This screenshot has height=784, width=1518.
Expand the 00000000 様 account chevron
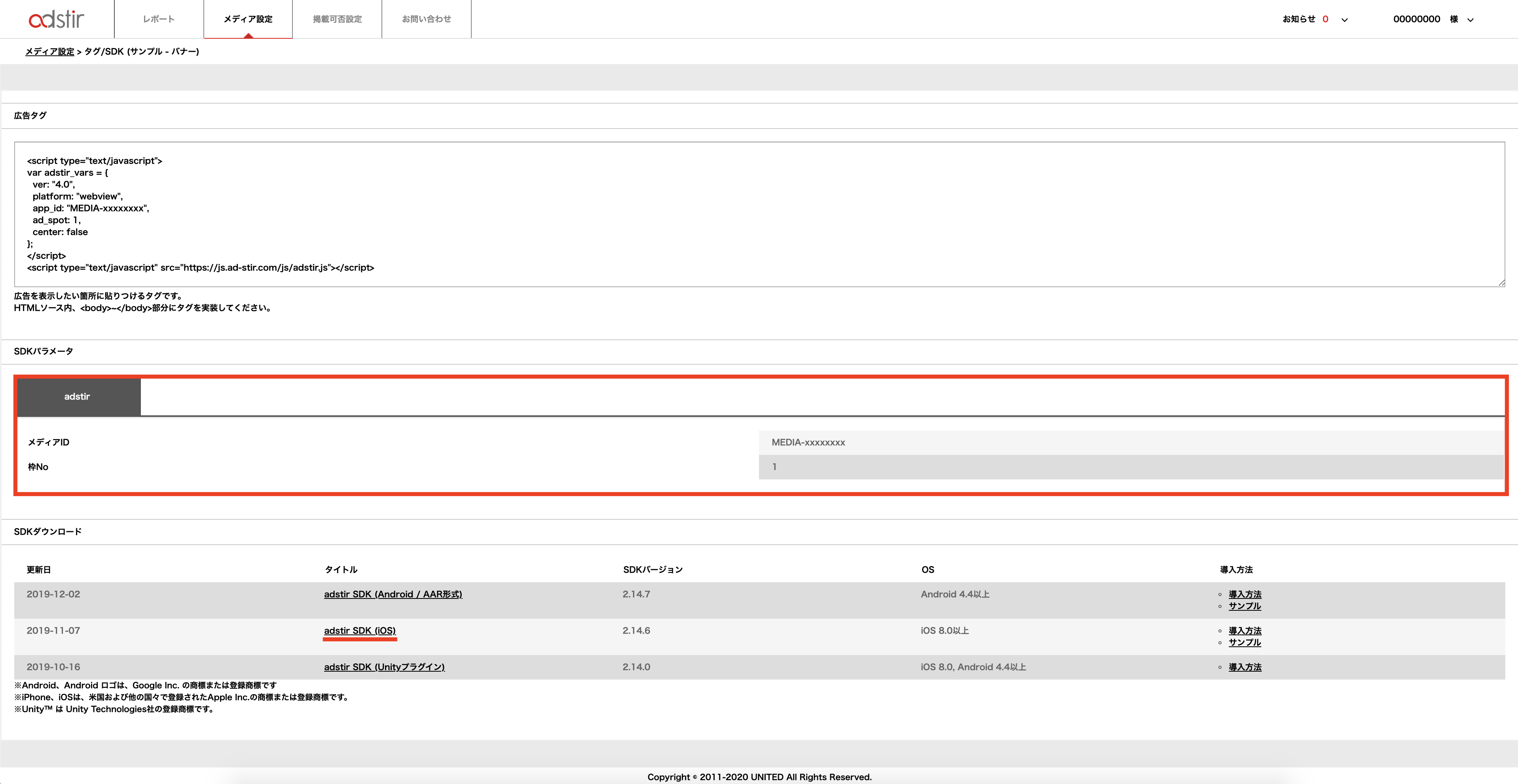click(1470, 19)
